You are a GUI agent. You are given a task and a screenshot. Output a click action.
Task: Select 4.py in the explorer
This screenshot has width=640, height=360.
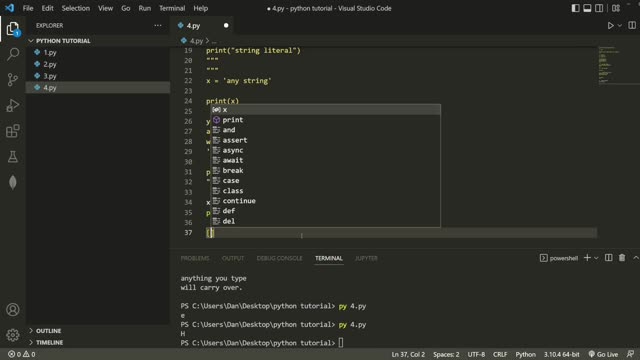coord(98,87)
